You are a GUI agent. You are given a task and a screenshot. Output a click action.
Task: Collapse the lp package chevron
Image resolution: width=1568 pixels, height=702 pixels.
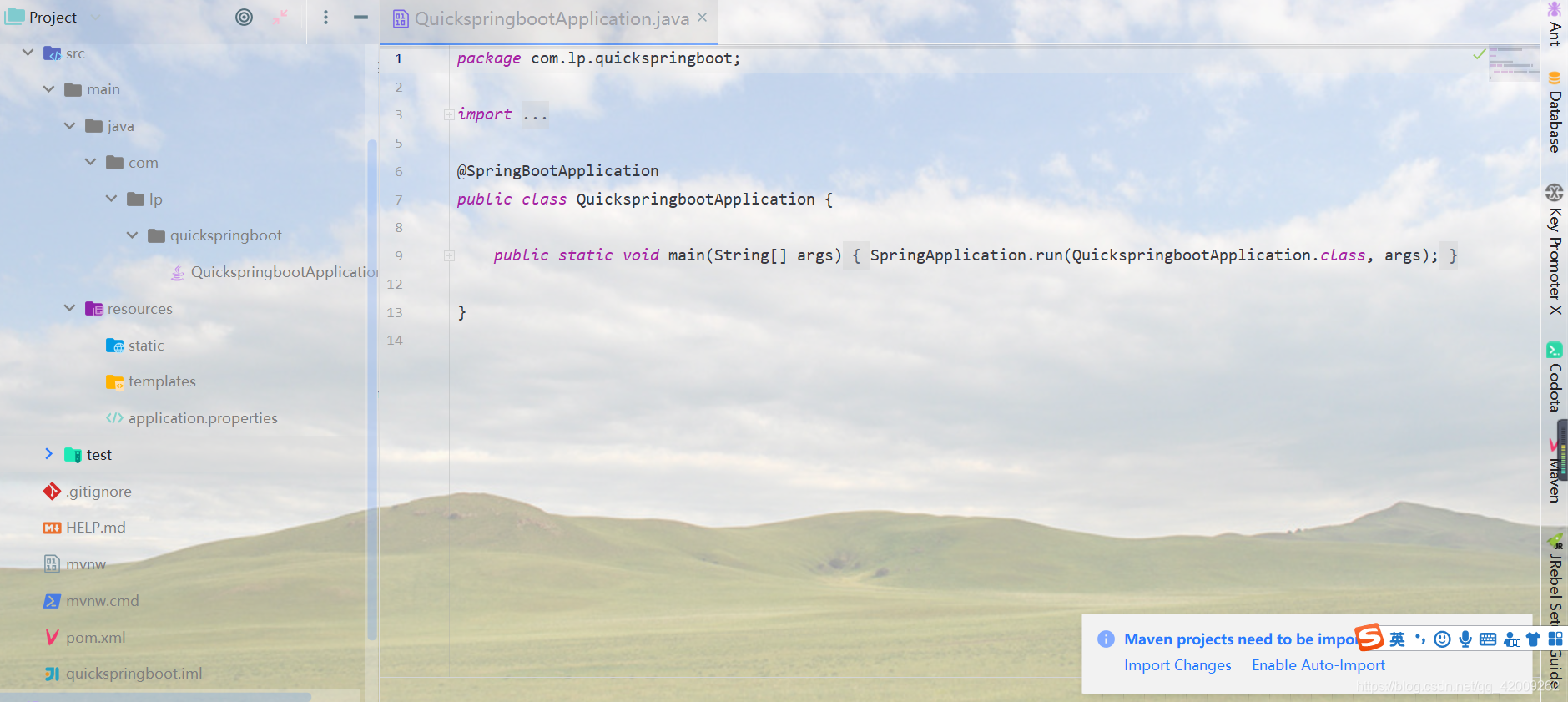111,199
